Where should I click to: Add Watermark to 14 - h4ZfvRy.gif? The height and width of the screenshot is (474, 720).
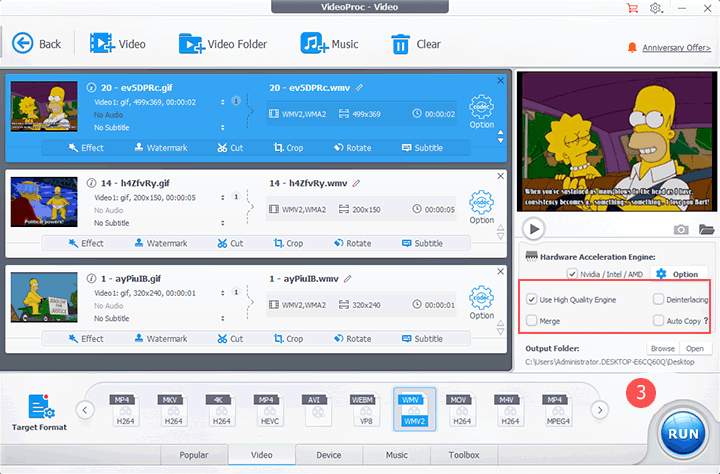pyautogui.click(x=161, y=243)
